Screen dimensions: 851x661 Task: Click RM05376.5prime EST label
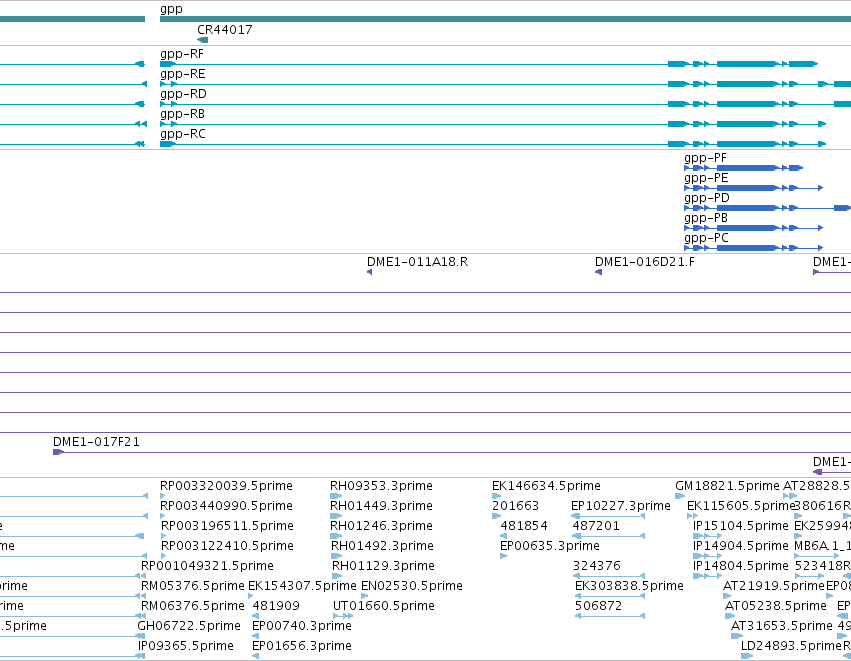click(193, 586)
